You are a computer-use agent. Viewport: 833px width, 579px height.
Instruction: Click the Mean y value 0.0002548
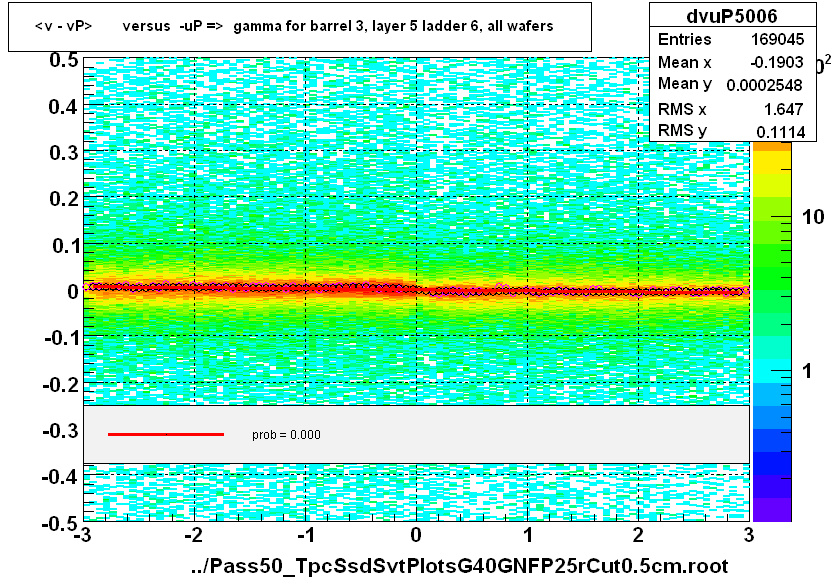[x=764, y=85]
